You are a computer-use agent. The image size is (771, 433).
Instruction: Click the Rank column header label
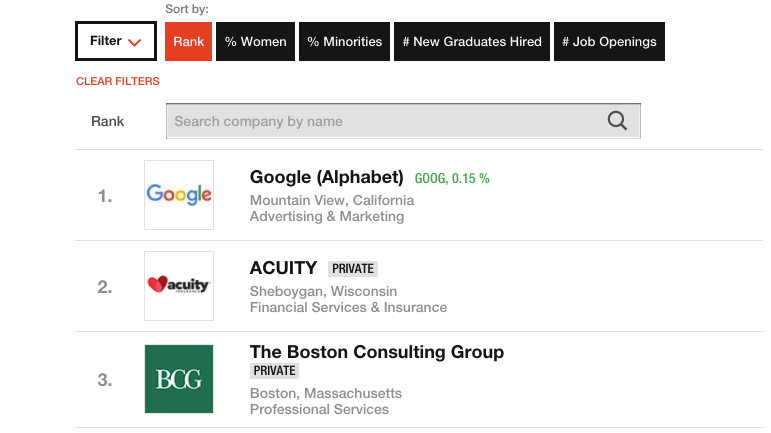(107, 121)
